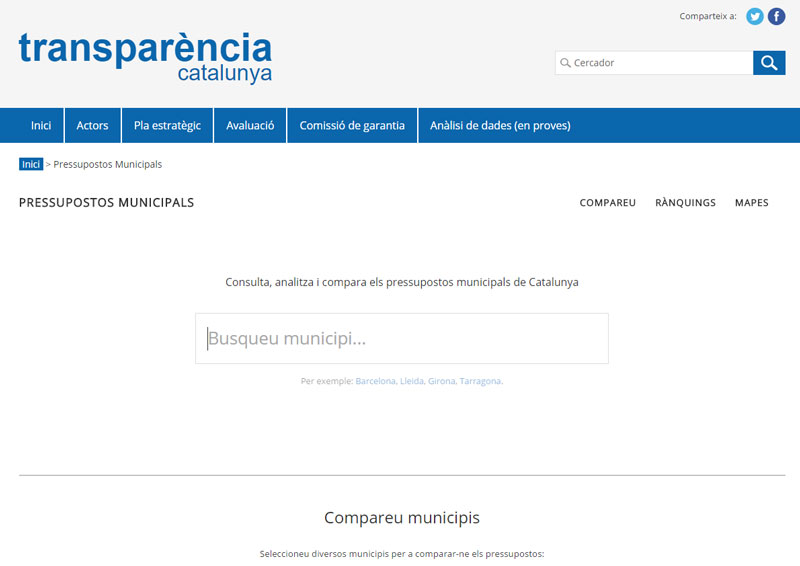Select the Barcelona example link

[x=375, y=381]
